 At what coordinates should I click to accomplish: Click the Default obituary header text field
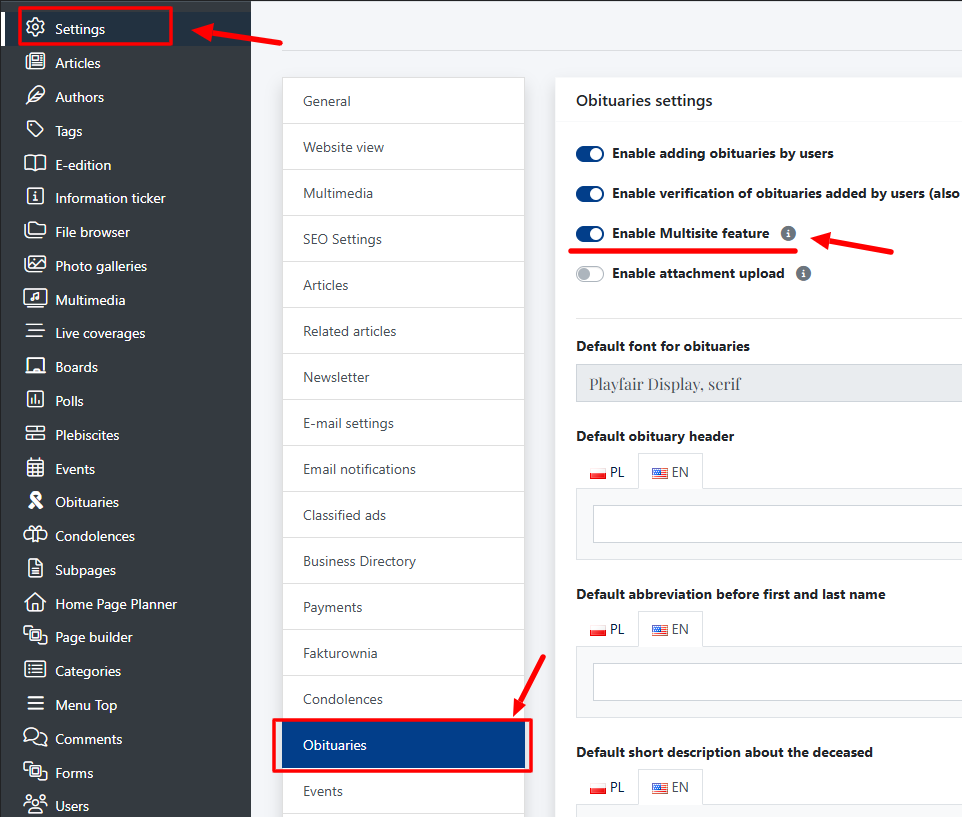(x=777, y=524)
